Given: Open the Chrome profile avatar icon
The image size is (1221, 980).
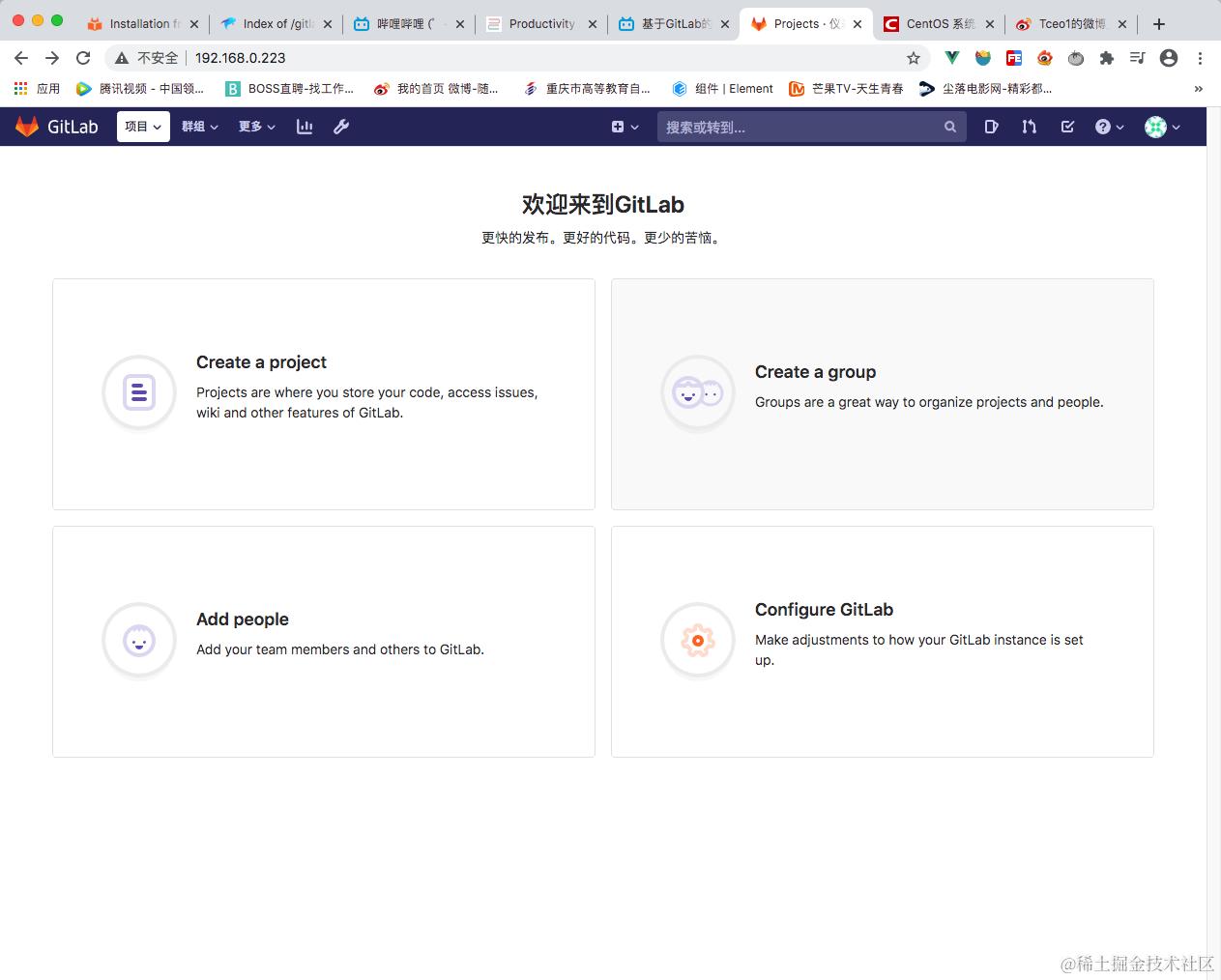Looking at the screenshot, I should [x=1169, y=58].
